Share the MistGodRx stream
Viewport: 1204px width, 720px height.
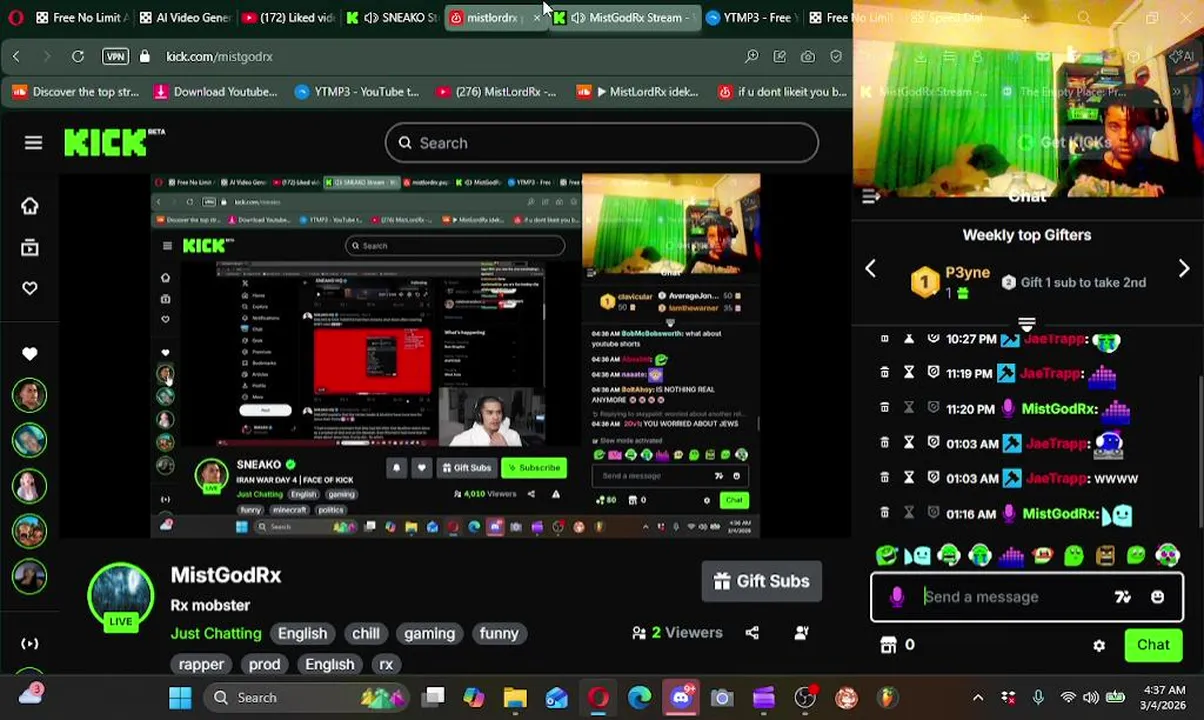click(752, 633)
